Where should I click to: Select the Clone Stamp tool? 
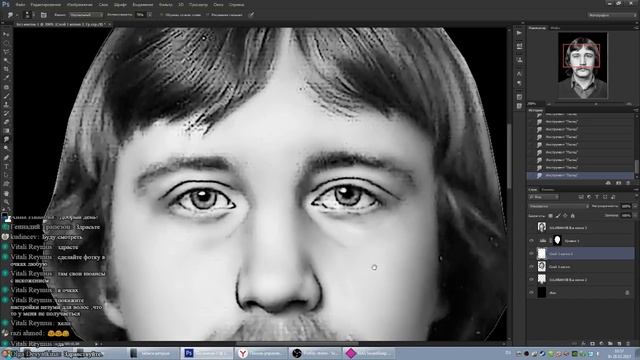click(x=6, y=104)
